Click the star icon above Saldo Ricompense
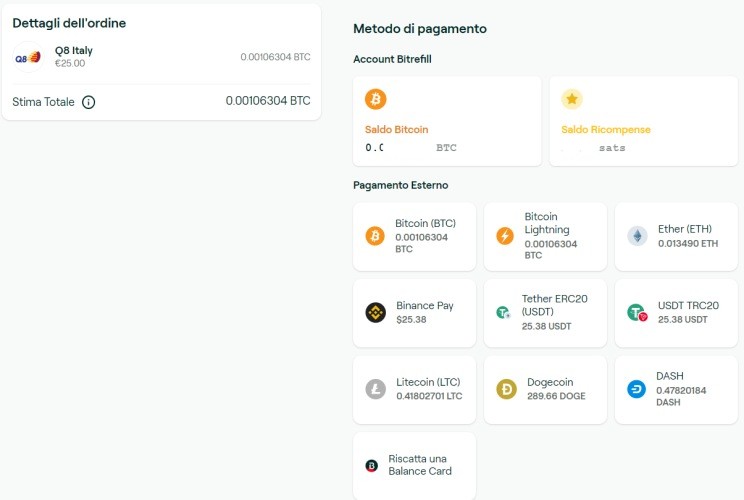This screenshot has height=500, width=744. tap(572, 99)
